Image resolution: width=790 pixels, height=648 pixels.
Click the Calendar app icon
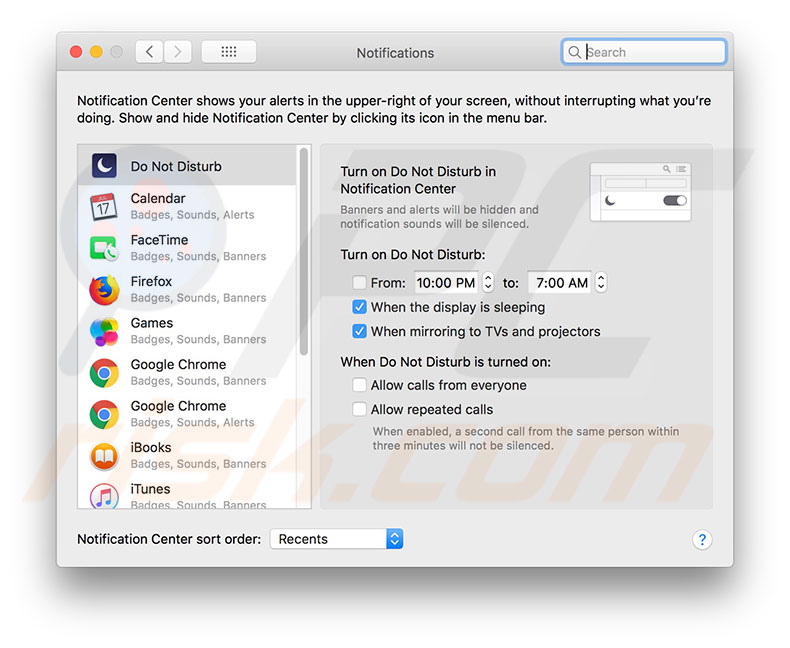pos(104,207)
